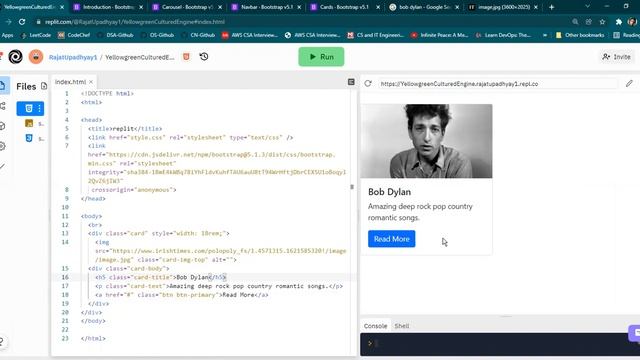Select the CSS file in Files list

coord(33,138)
